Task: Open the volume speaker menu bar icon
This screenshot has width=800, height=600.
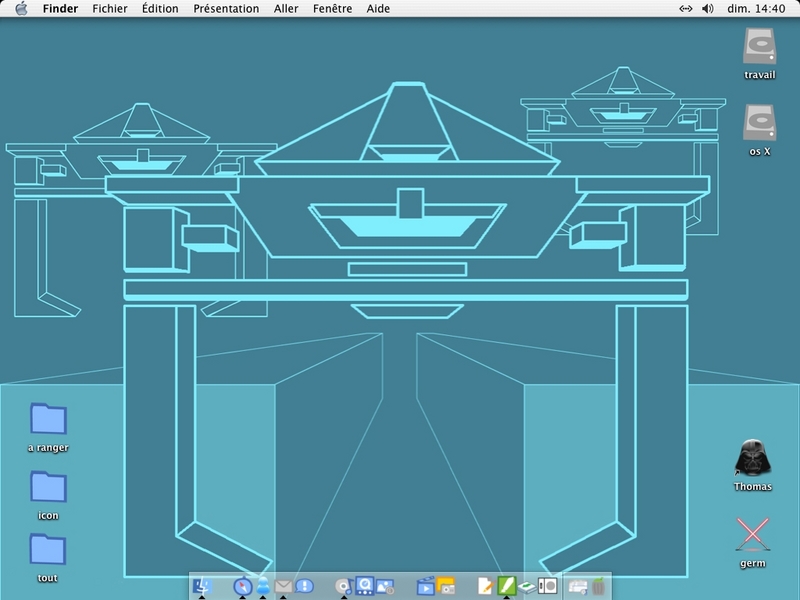Action: click(708, 8)
